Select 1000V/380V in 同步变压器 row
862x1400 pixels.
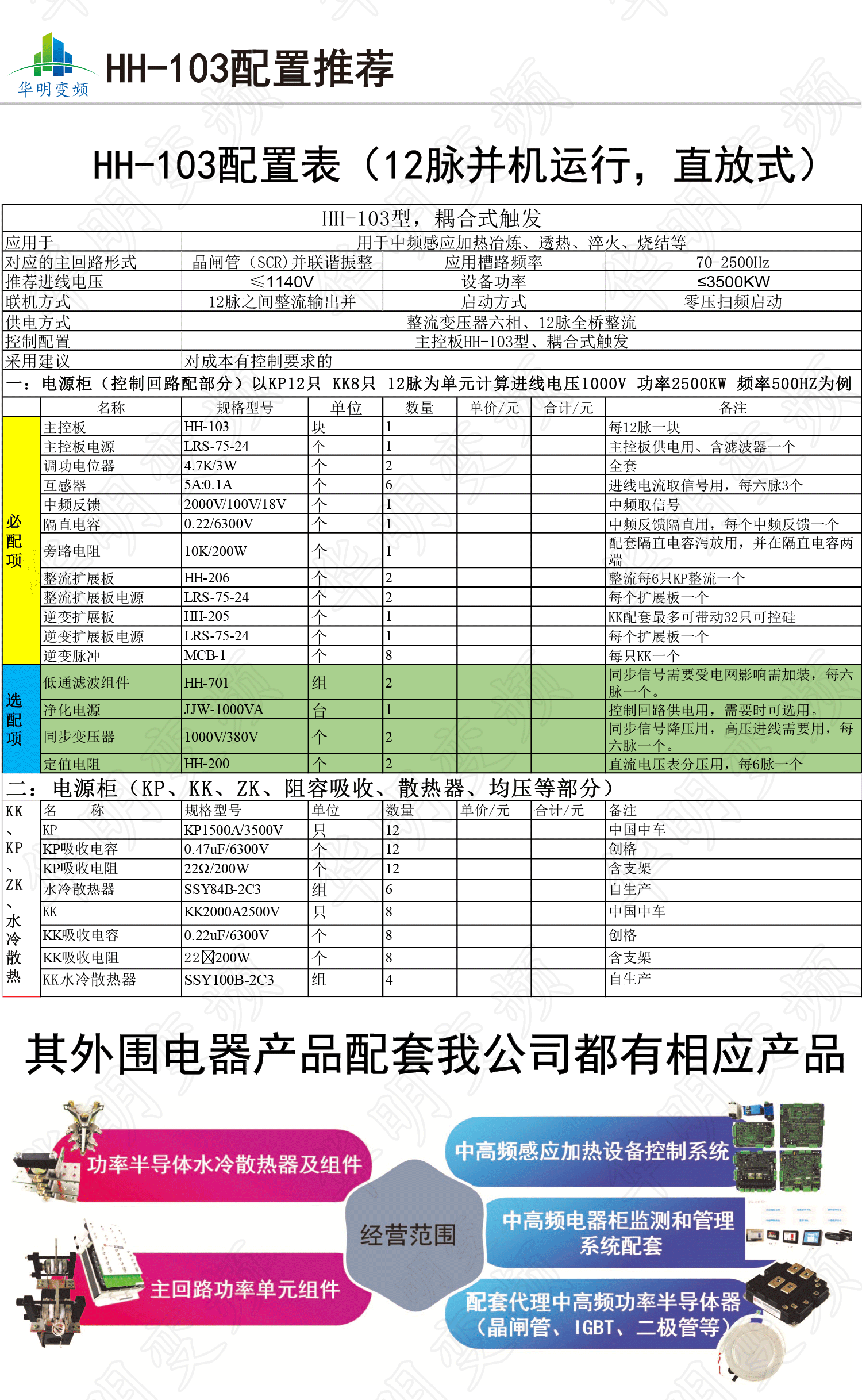221,737
